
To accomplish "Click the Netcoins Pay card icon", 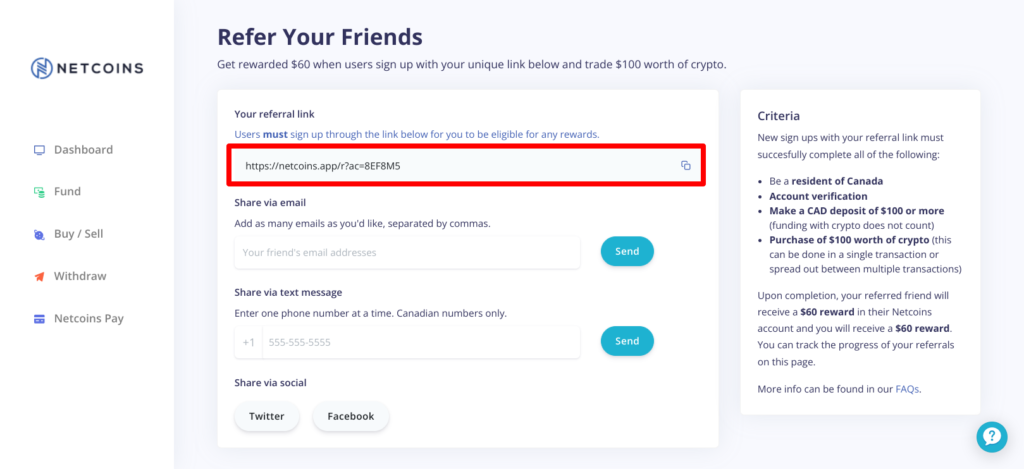I will [39, 319].
